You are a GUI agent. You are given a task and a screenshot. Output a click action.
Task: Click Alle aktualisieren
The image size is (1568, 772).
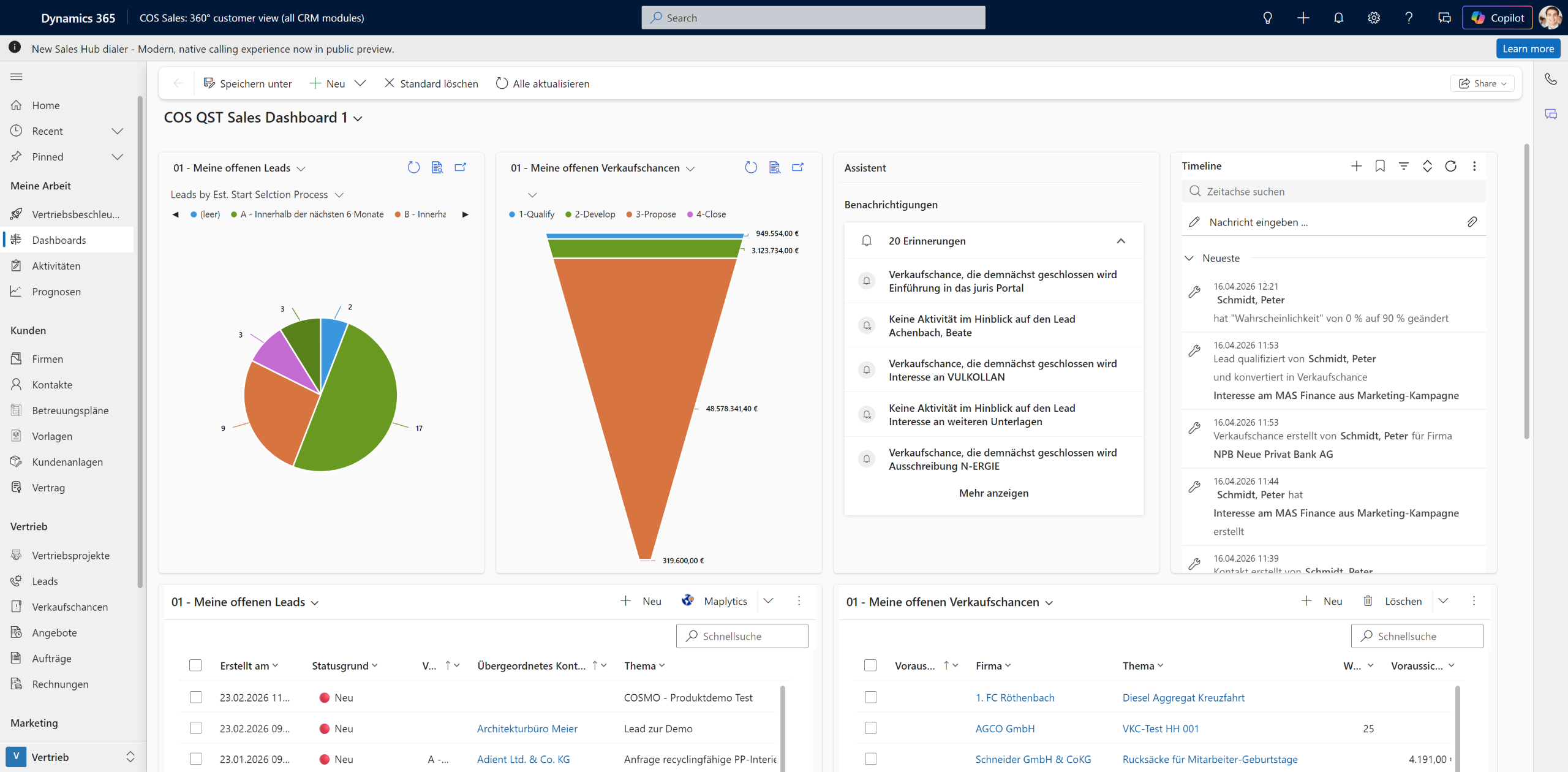tap(543, 83)
